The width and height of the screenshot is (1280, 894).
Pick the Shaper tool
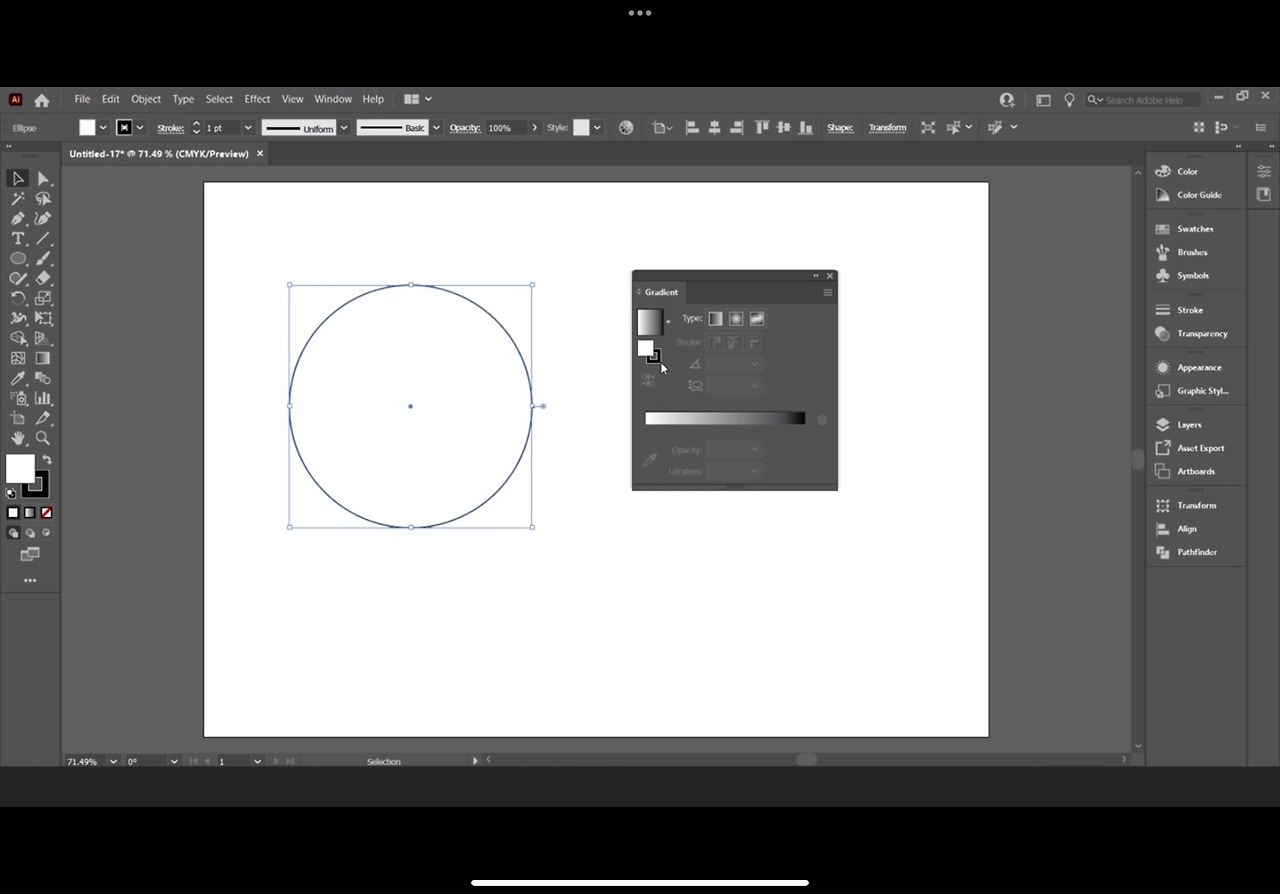click(18, 278)
